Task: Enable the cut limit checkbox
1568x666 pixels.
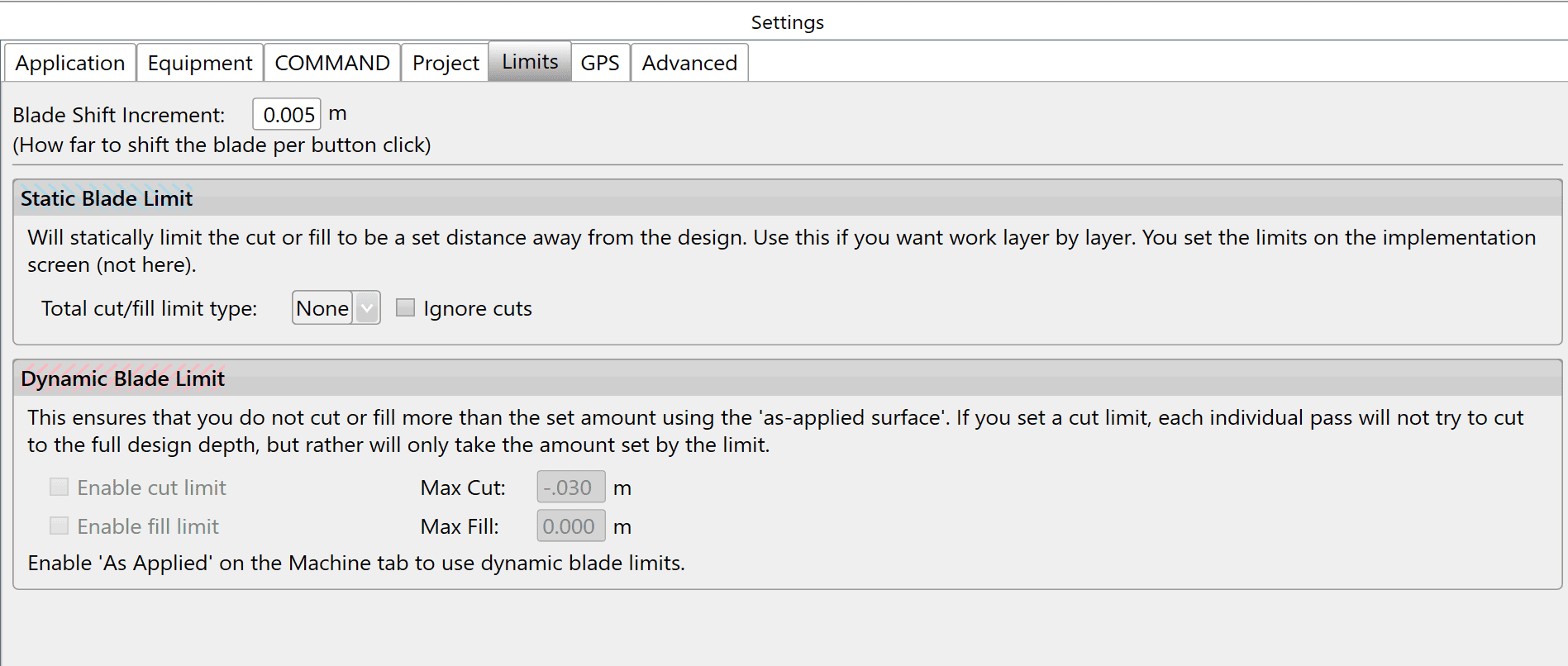Action: tap(59, 487)
